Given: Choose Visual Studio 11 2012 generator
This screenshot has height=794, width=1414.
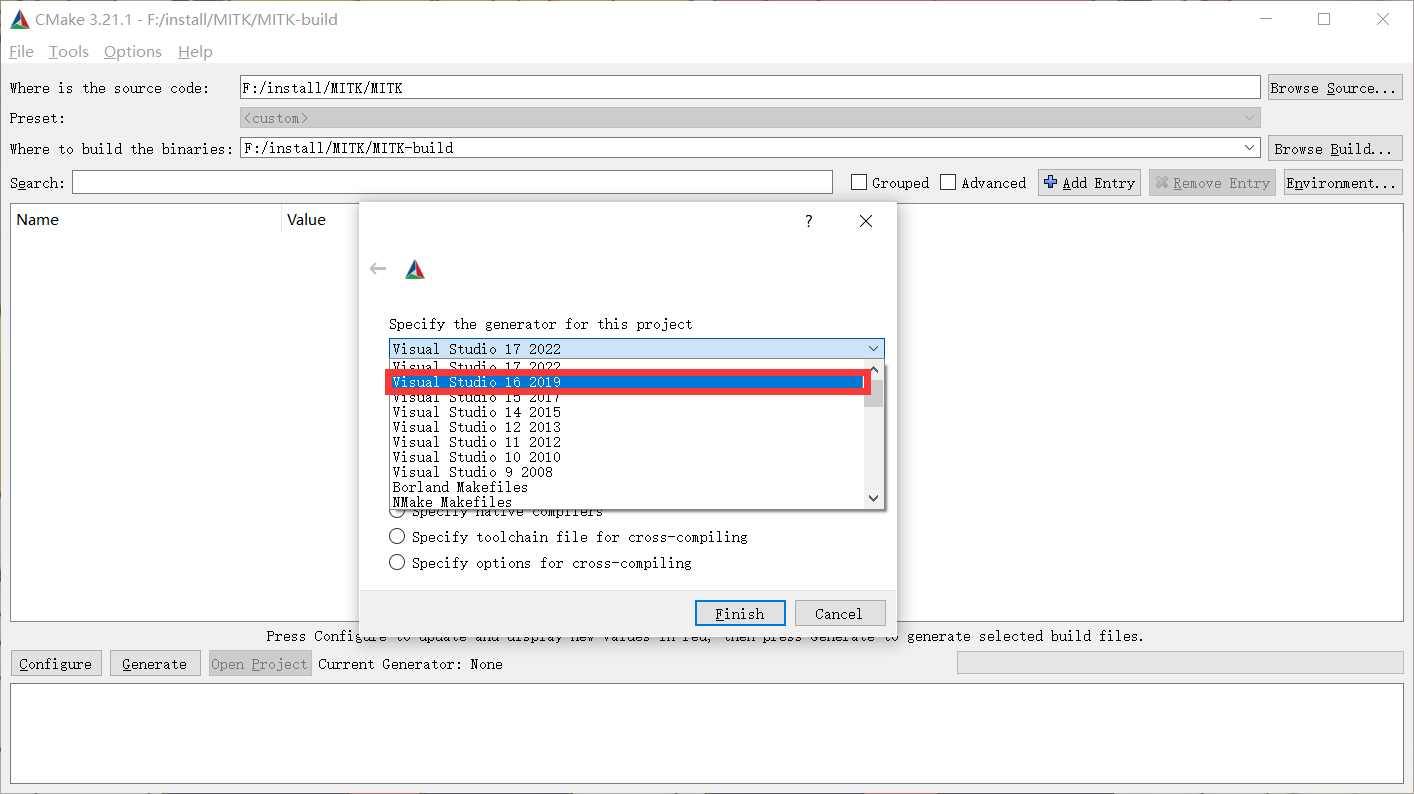Looking at the screenshot, I should 627,442.
